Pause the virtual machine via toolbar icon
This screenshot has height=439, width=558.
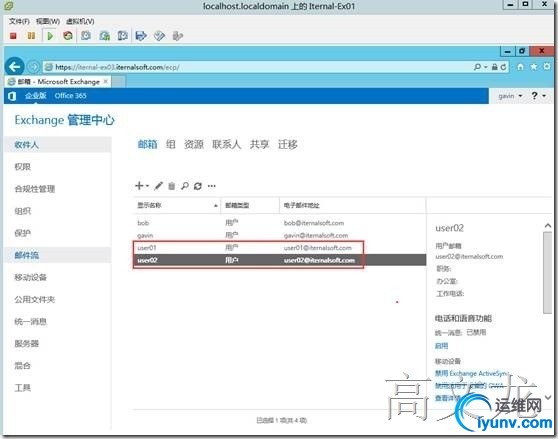pos(31,36)
